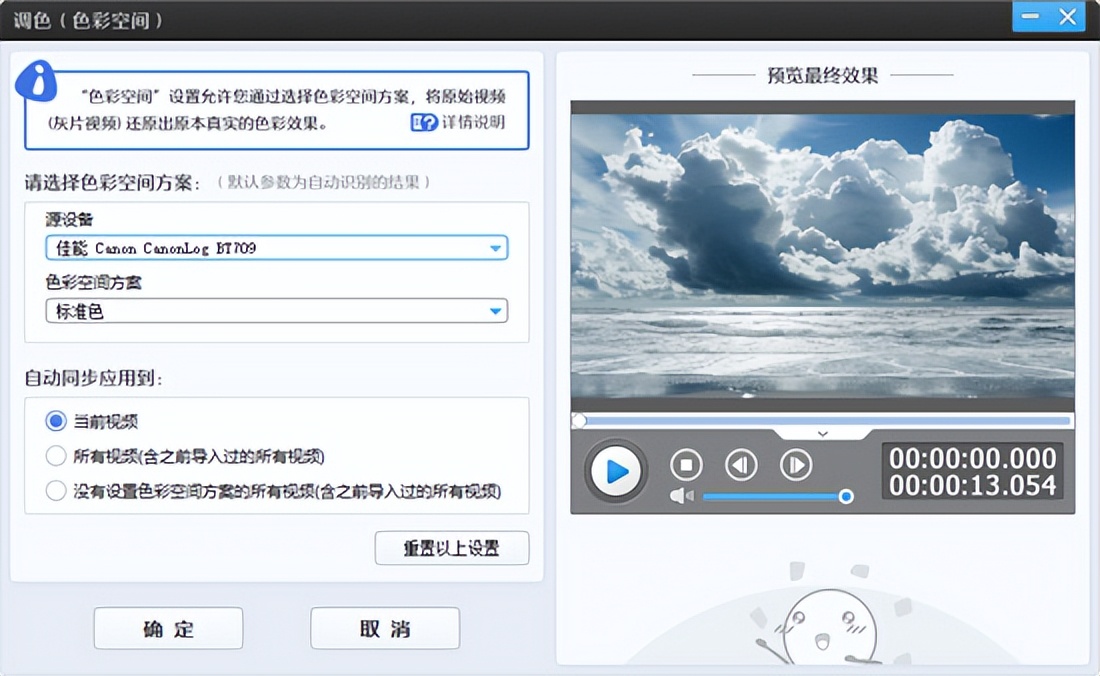Screen dimensions: 1100x676
Task: Click the help question mark icon
Action: click(x=424, y=123)
